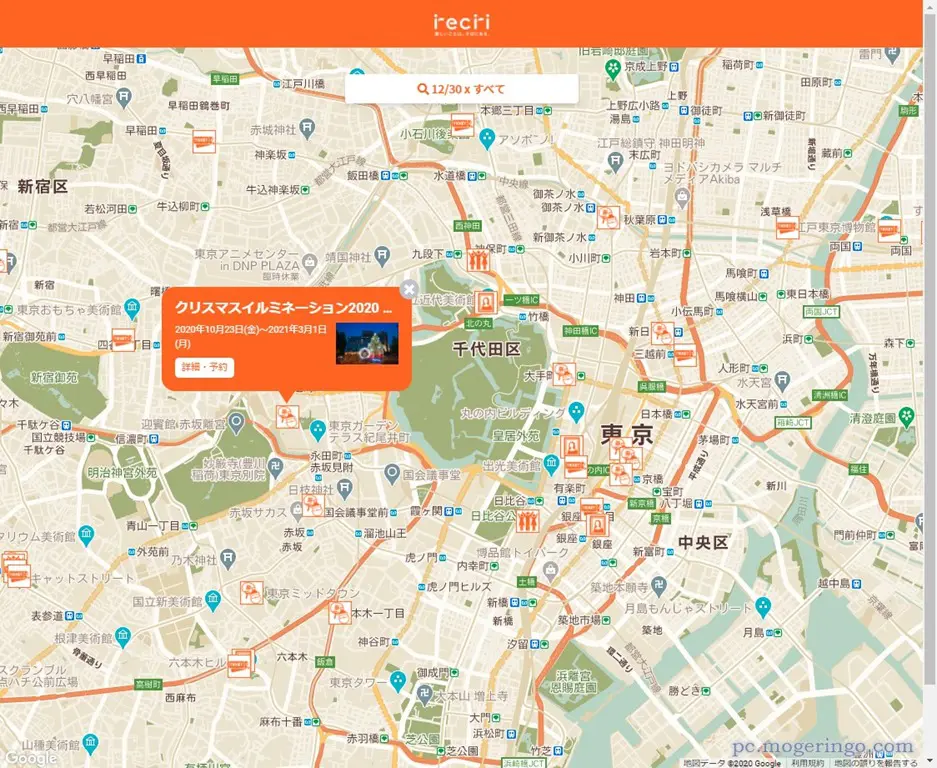This screenshot has height=768, width=937.
Task: Select the ticket marker near 四谷三丁目
Action: pyautogui.click(x=124, y=340)
